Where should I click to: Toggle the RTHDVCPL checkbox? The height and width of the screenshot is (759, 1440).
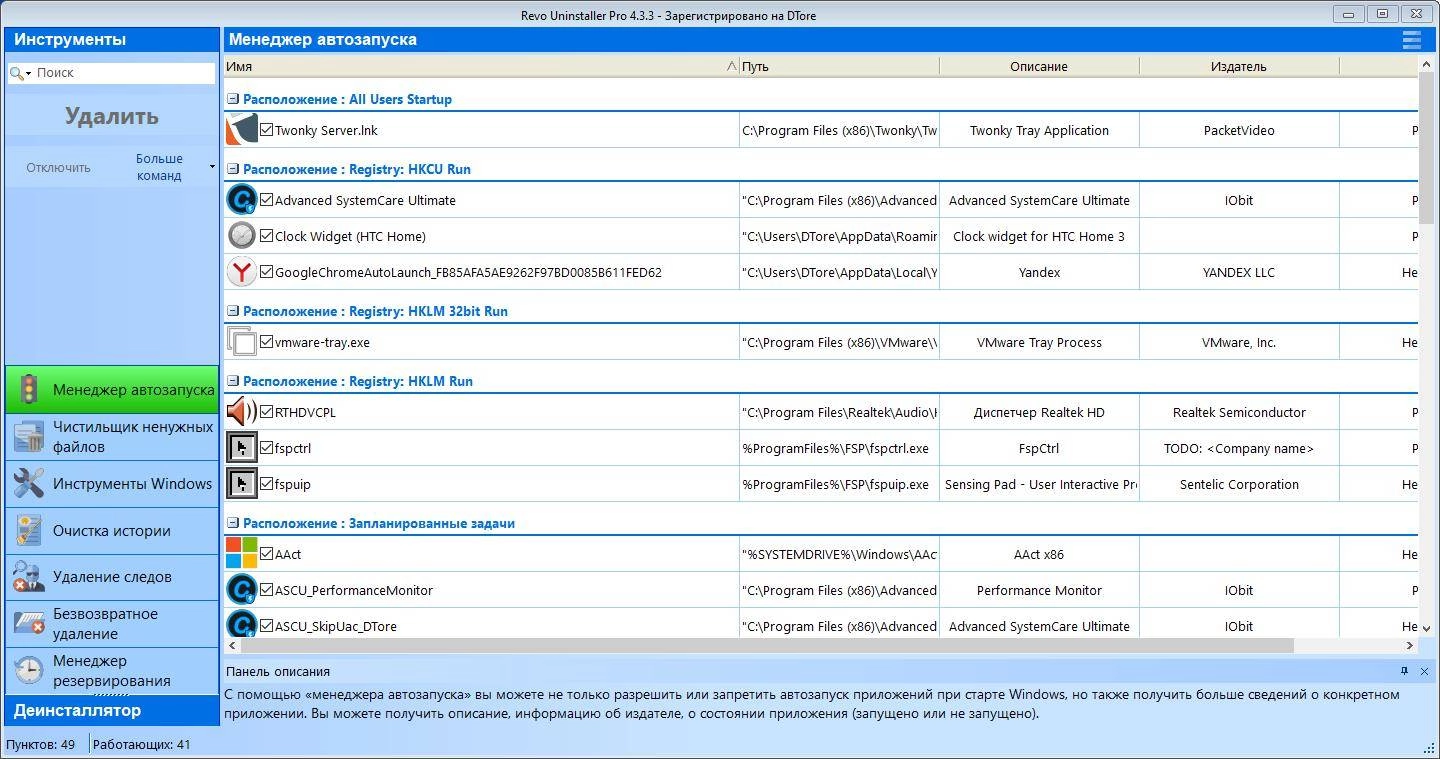267,412
